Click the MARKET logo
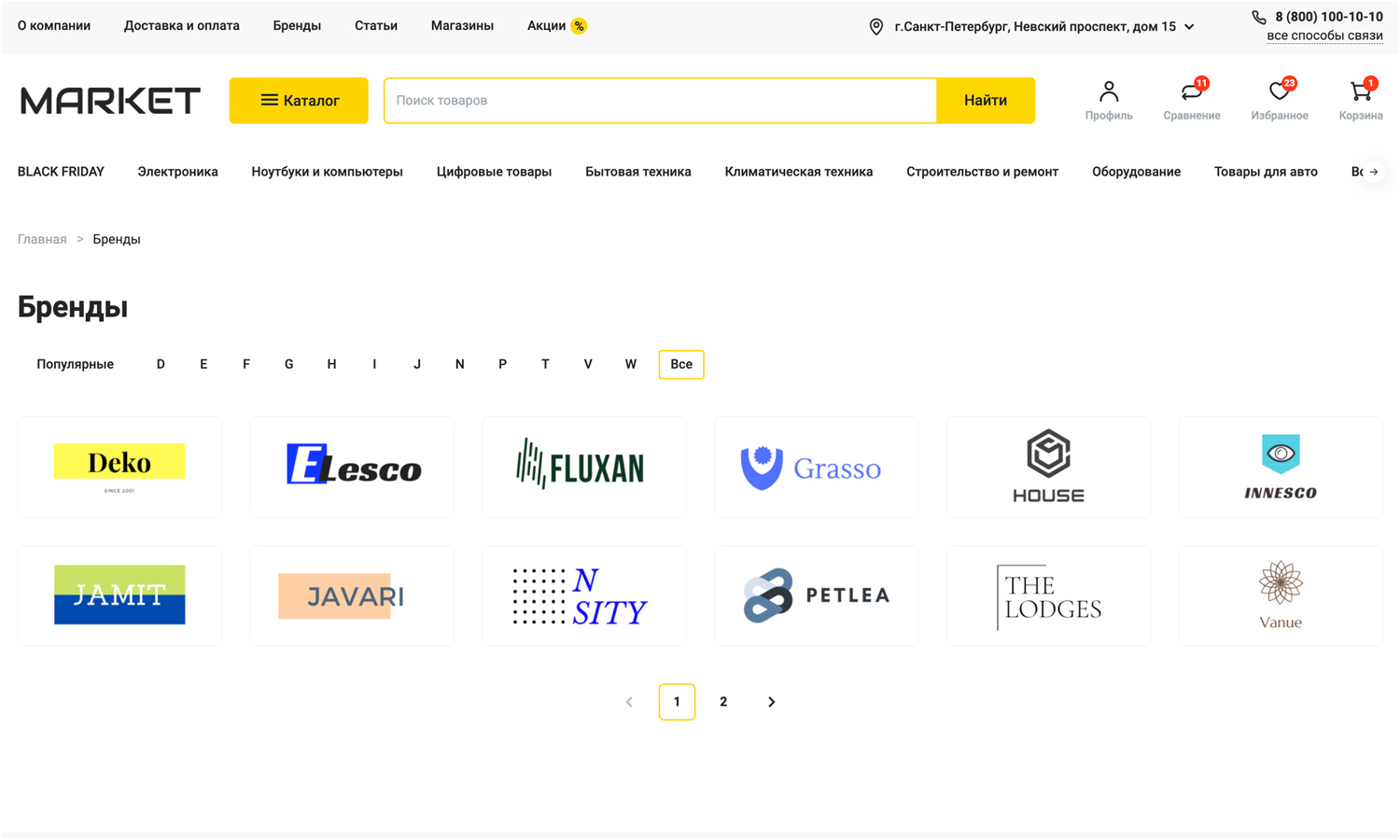 110,101
